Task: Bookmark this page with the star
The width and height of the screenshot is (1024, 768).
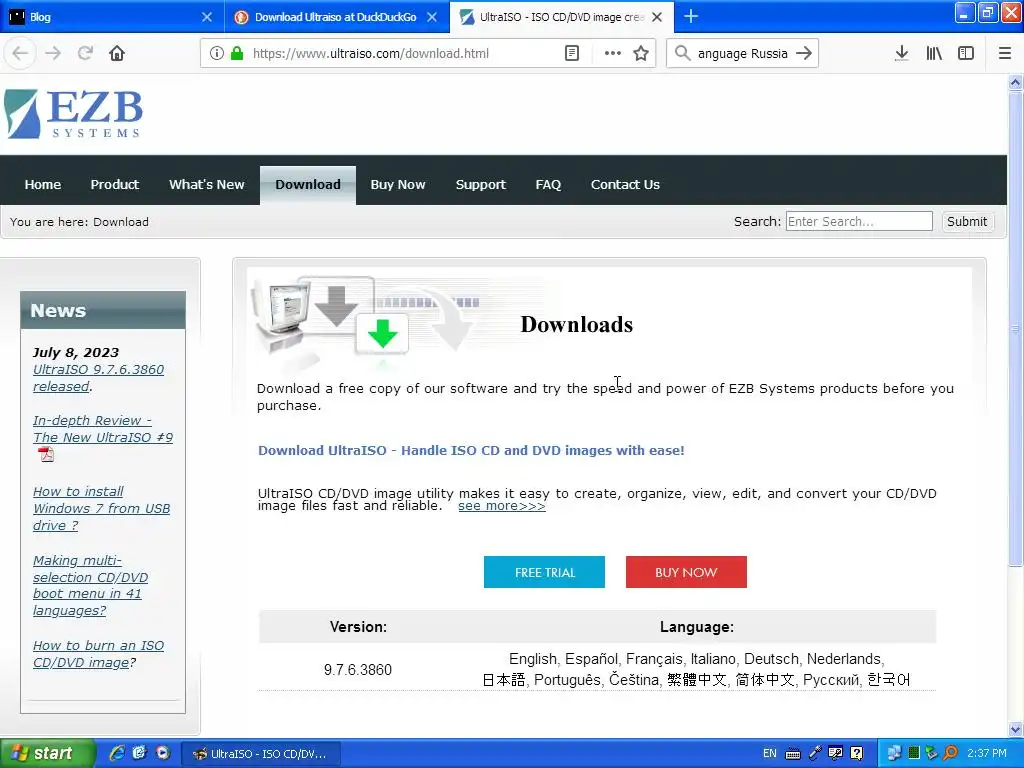Action: pos(641,53)
